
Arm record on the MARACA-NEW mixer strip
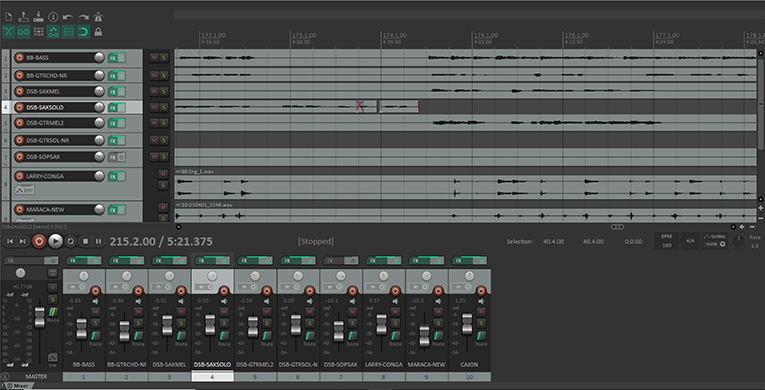[438, 291]
